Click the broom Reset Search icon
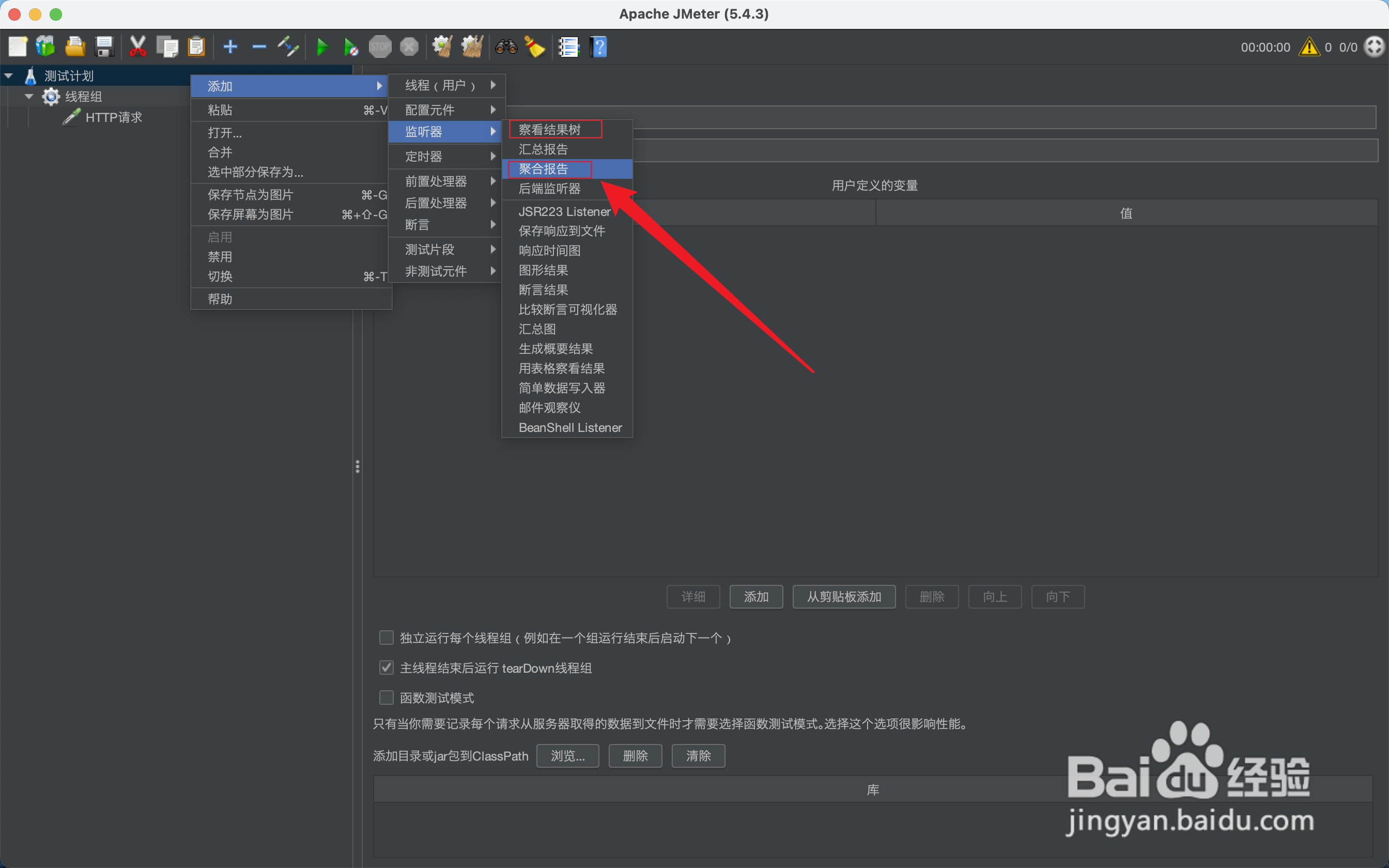Viewport: 1389px width, 868px height. [x=535, y=47]
